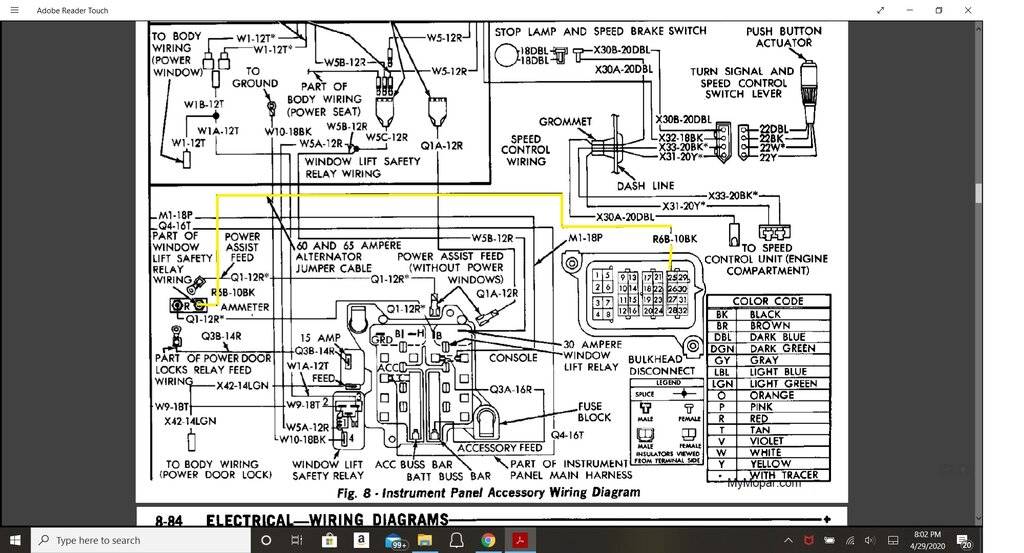Screen dimensions: 1024x553
Task: Launch Microsoft Store from the taskbar
Action: coord(329,540)
